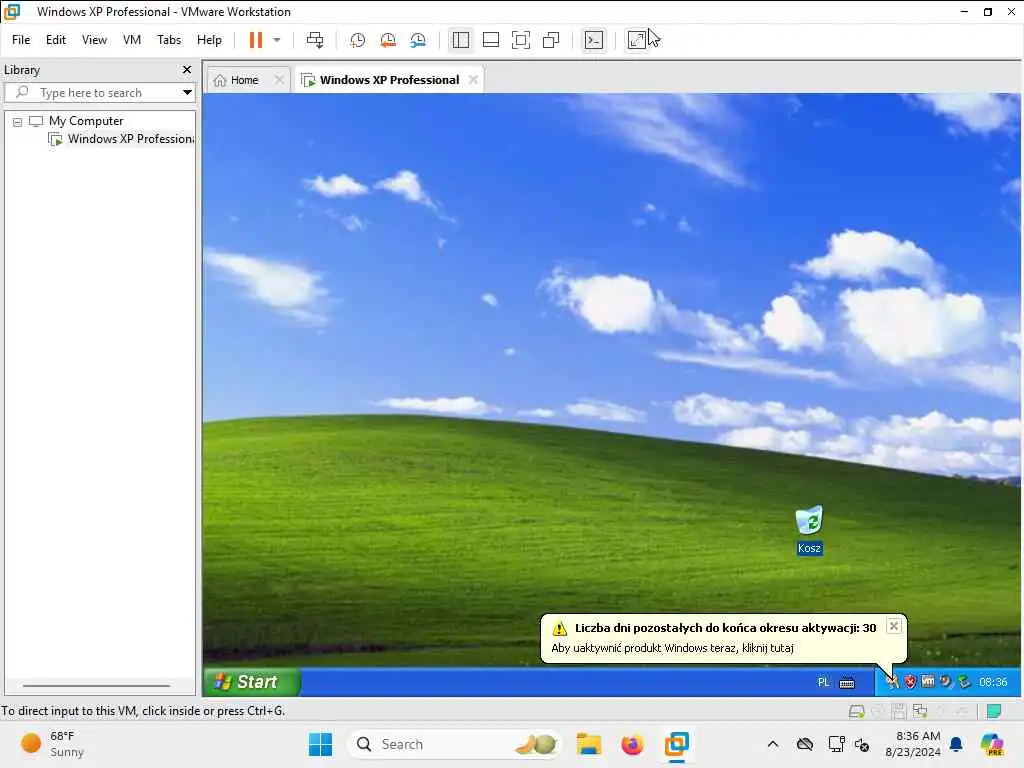Click the Windows activation keys tray icon
Image resolution: width=1024 pixels, height=768 pixels.
(892, 682)
